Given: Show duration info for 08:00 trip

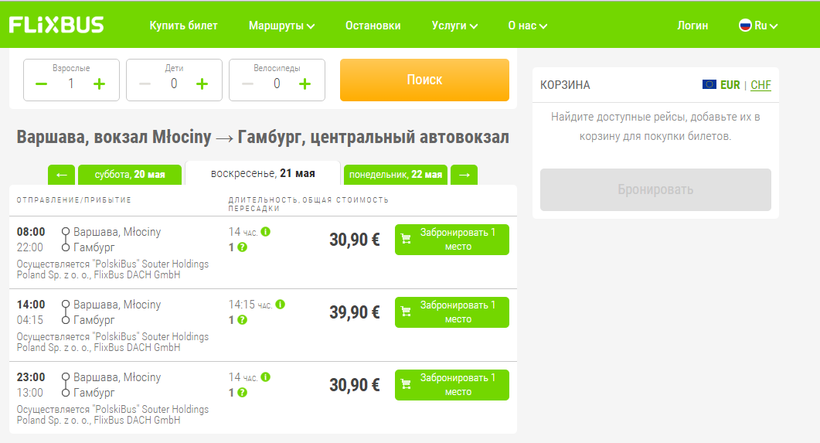Looking at the screenshot, I should pyautogui.click(x=266, y=232).
